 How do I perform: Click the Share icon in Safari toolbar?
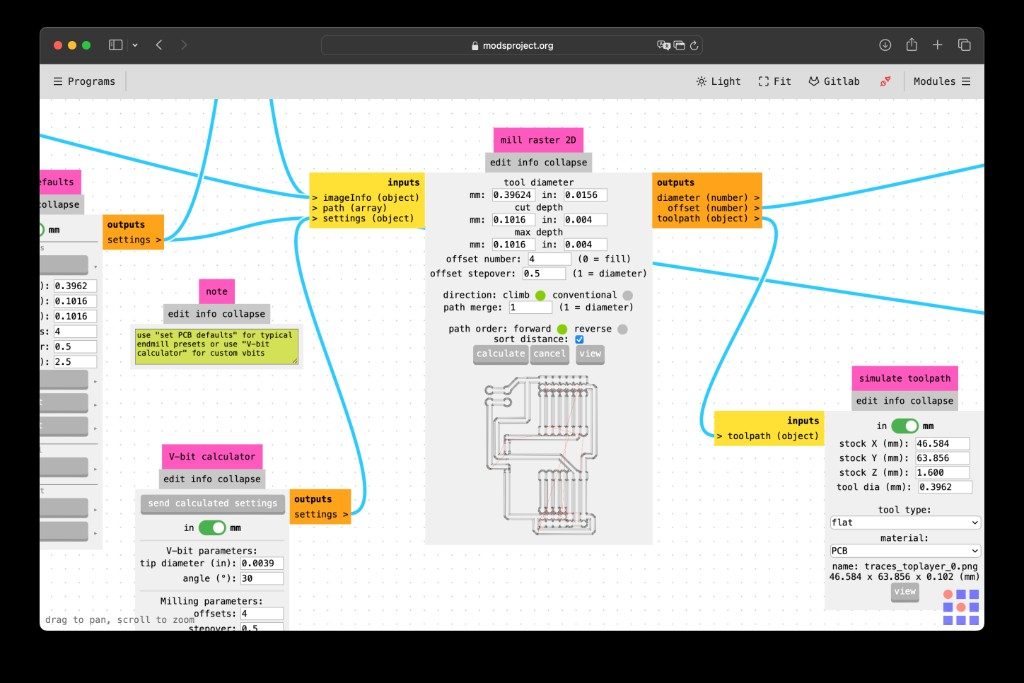pos(912,44)
